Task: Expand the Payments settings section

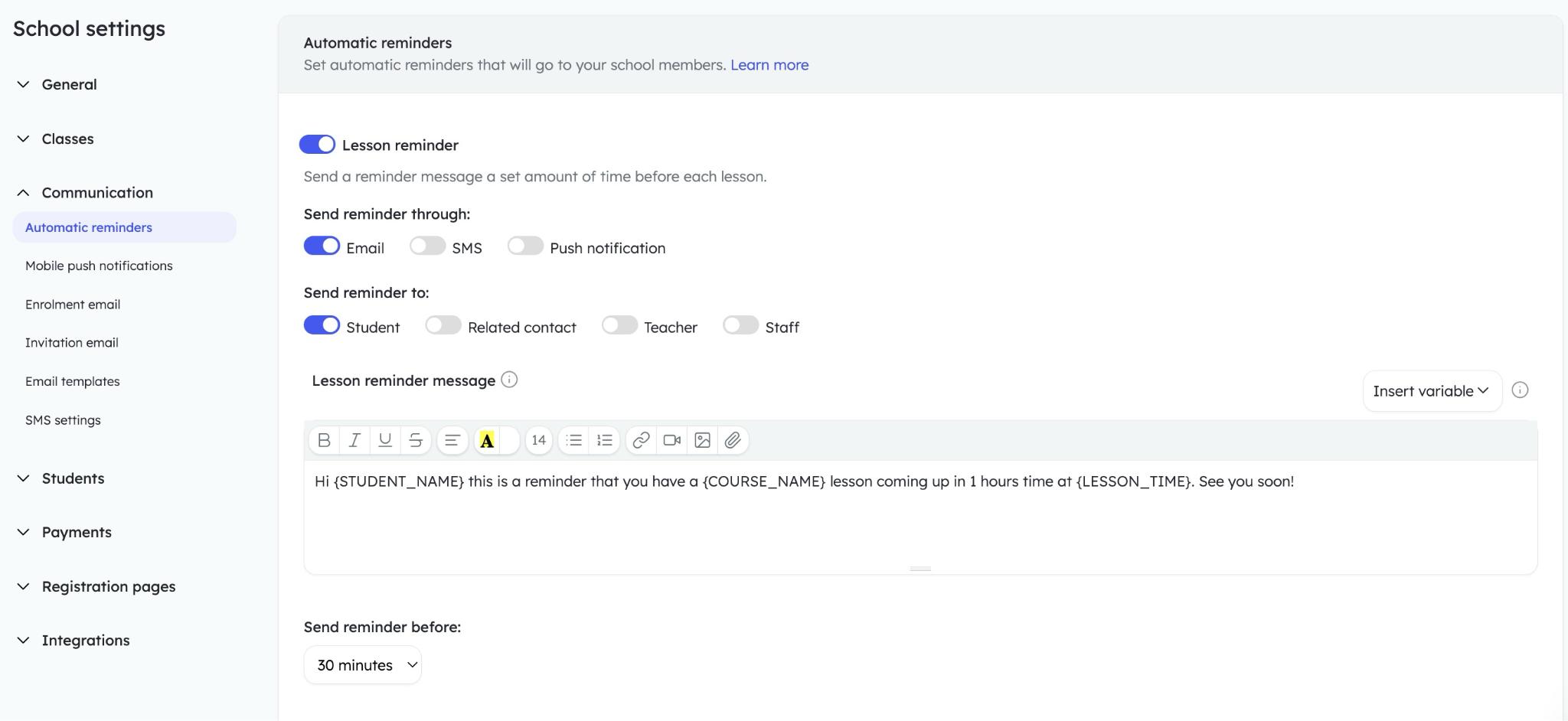Action: 77,532
